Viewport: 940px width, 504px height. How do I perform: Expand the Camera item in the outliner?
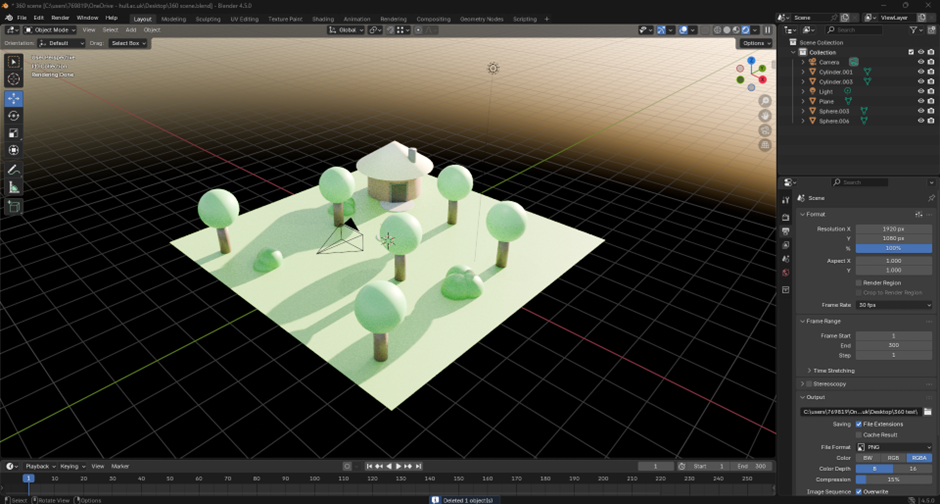(803, 62)
